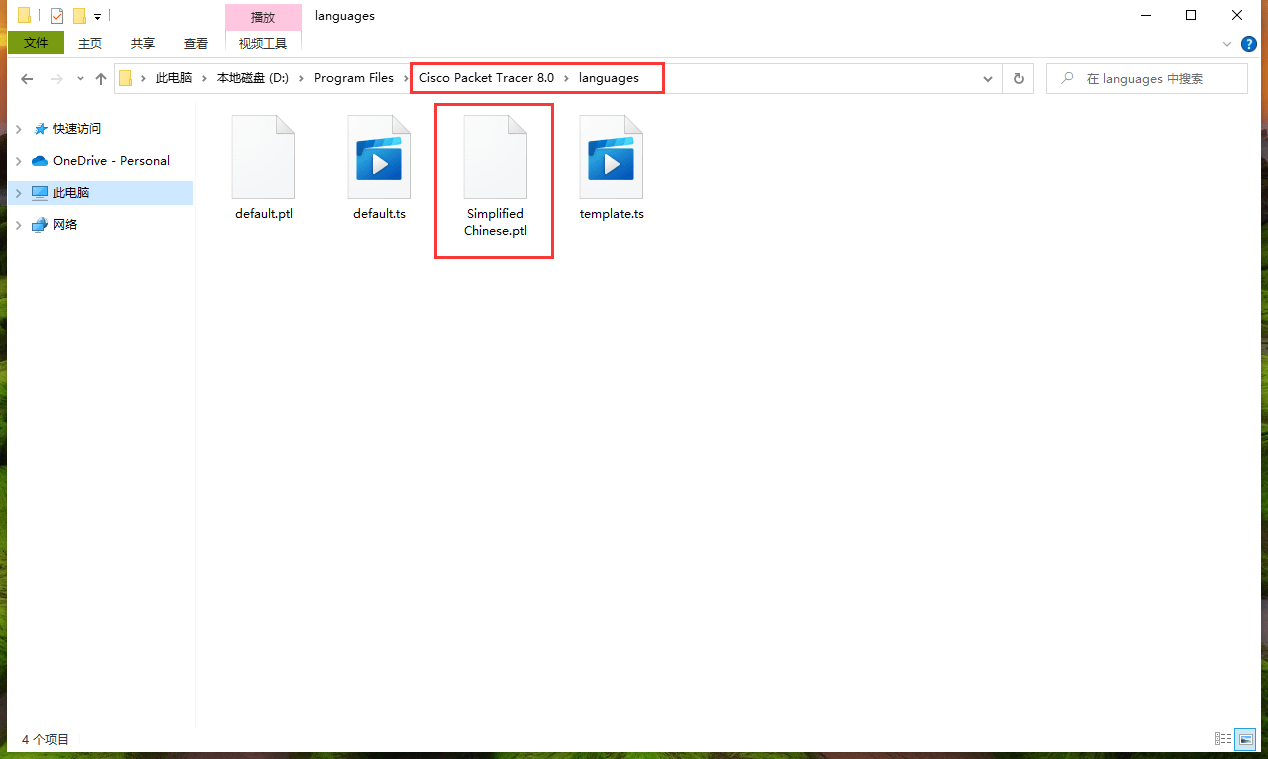Expand the 快速访问 tree node
Viewport: 1268px width, 759px height.
coord(18,129)
